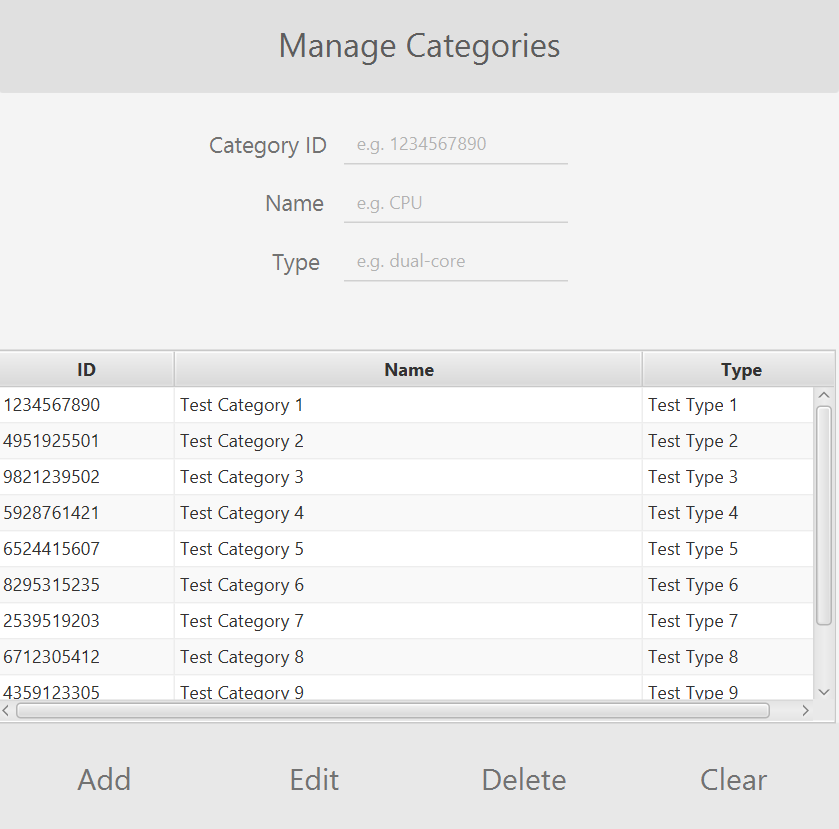The height and width of the screenshot is (829, 839).
Task: Click the down arrow on the vertical scrollbar
Action: point(825,692)
